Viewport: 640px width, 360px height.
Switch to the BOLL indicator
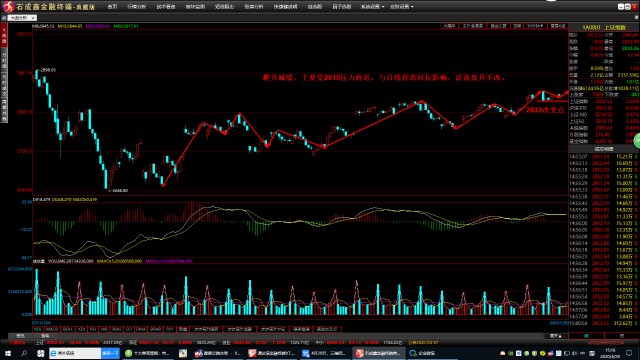(x=68, y=329)
